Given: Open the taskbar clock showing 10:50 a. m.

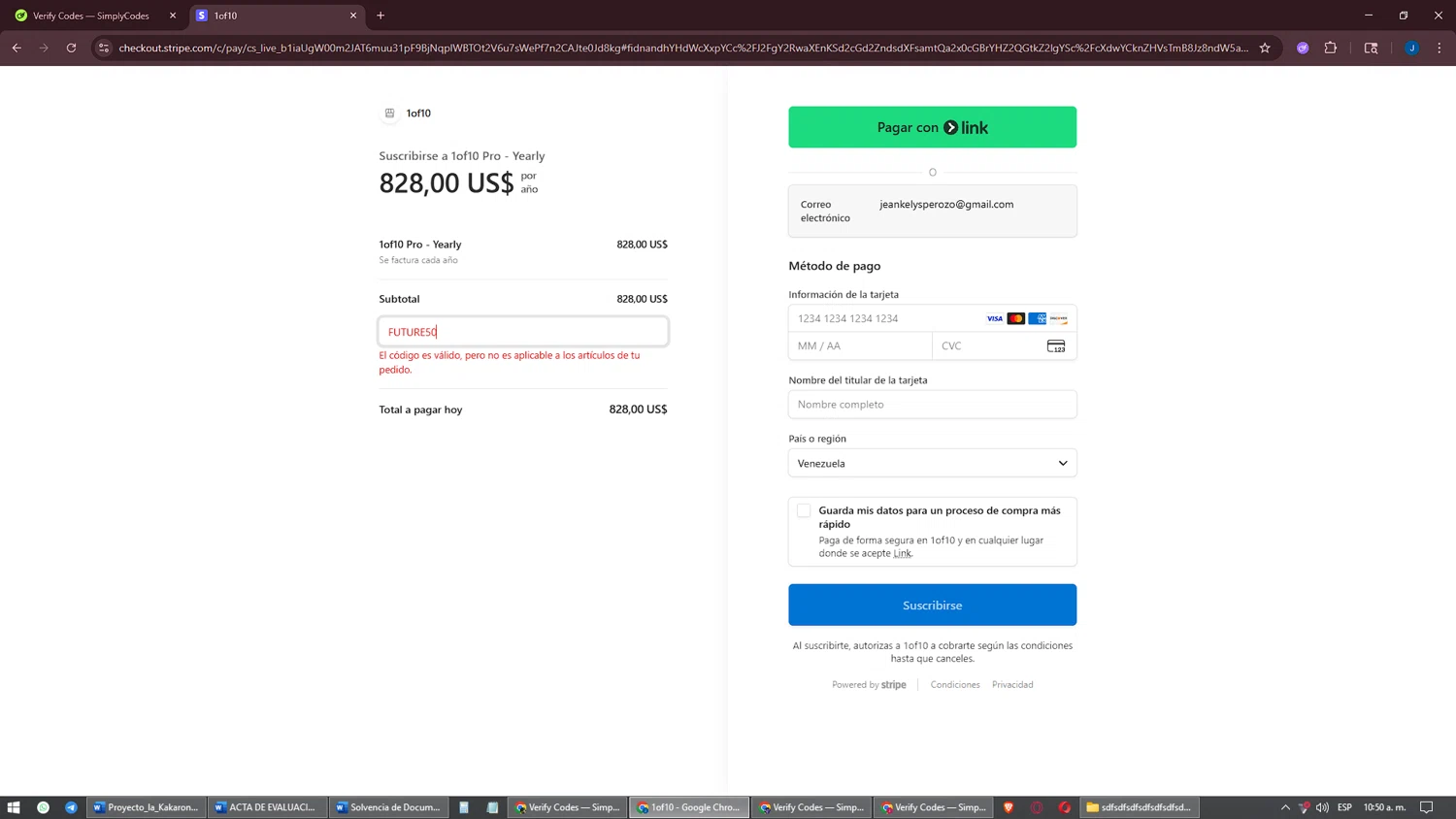Looking at the screenshot, I should [1384, 807].
